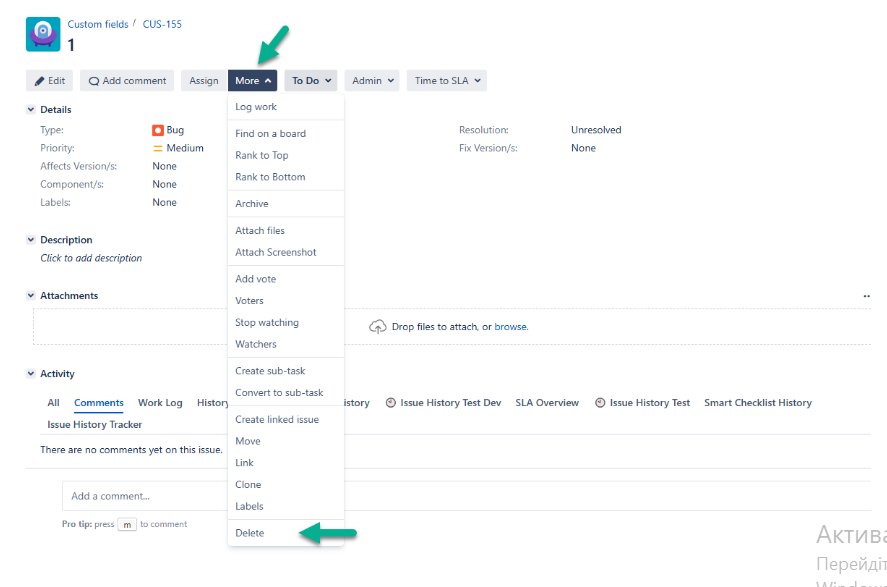Click the browse link for attachments

tap(511, 326)
